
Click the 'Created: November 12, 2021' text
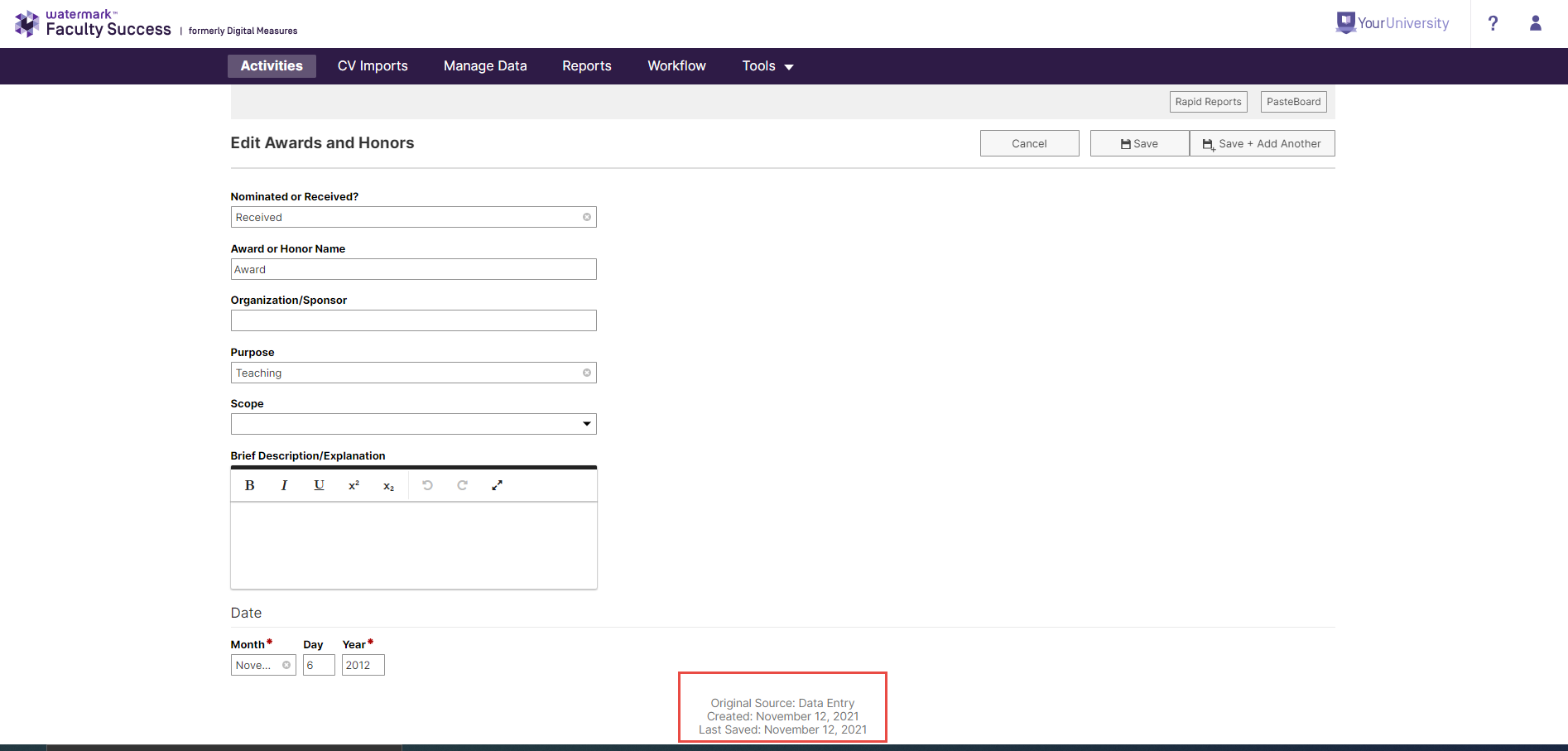(x=782, y=716)
